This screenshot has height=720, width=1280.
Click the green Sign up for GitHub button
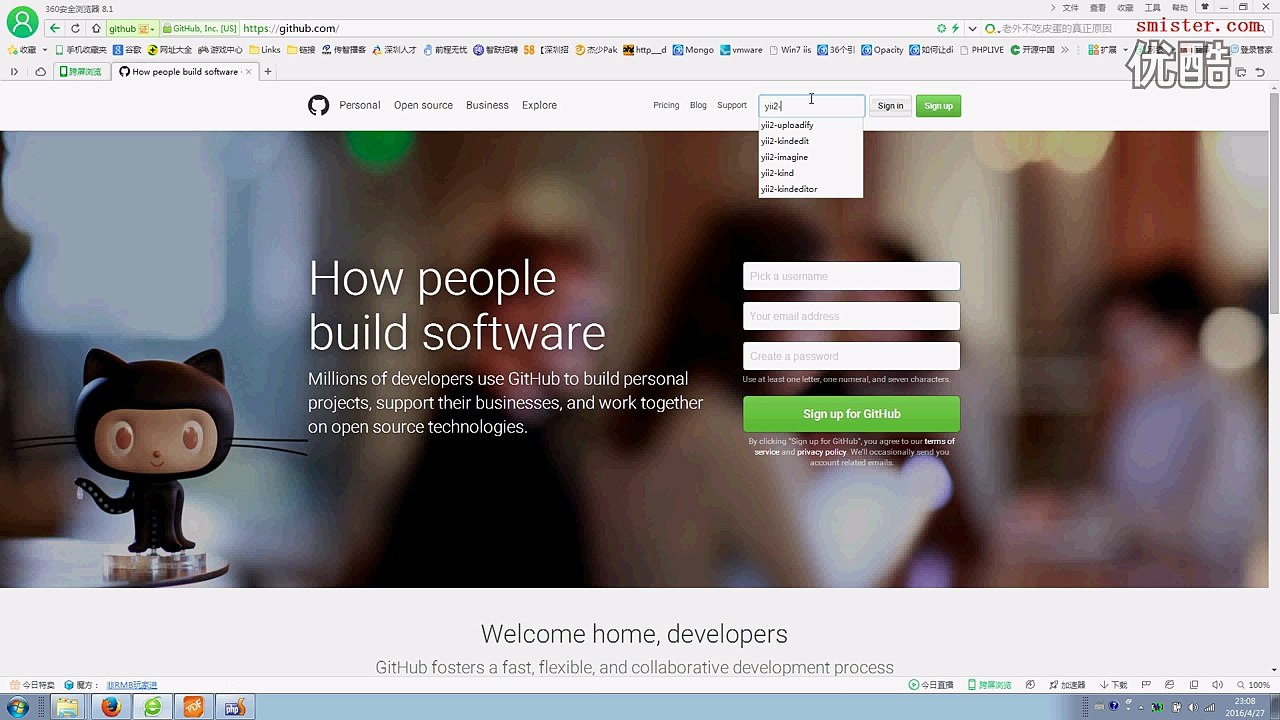851,414
